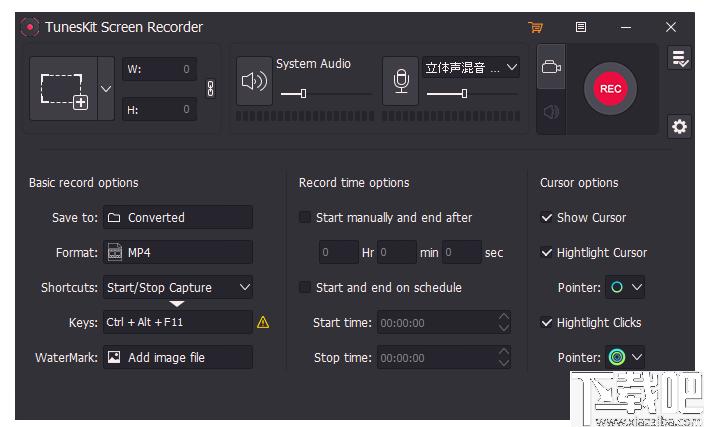Toggle the Hightlight Cursor checkbox
The height and width of the screenshot is (427, 706).
click(x=546, y=252)
